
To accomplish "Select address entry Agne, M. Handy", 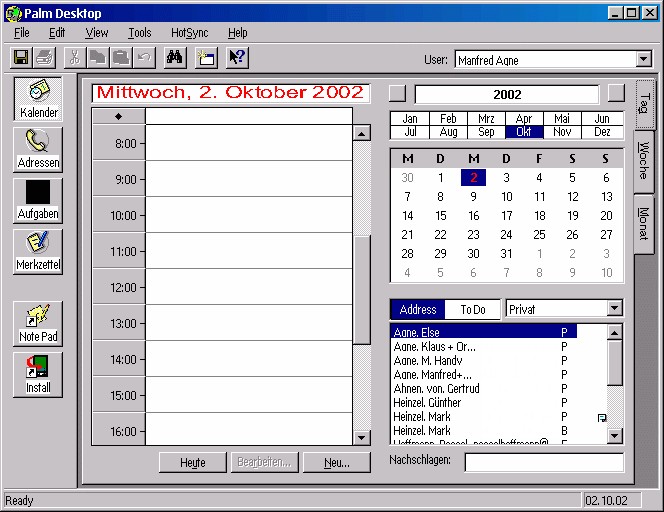I will tap(483, 360).
